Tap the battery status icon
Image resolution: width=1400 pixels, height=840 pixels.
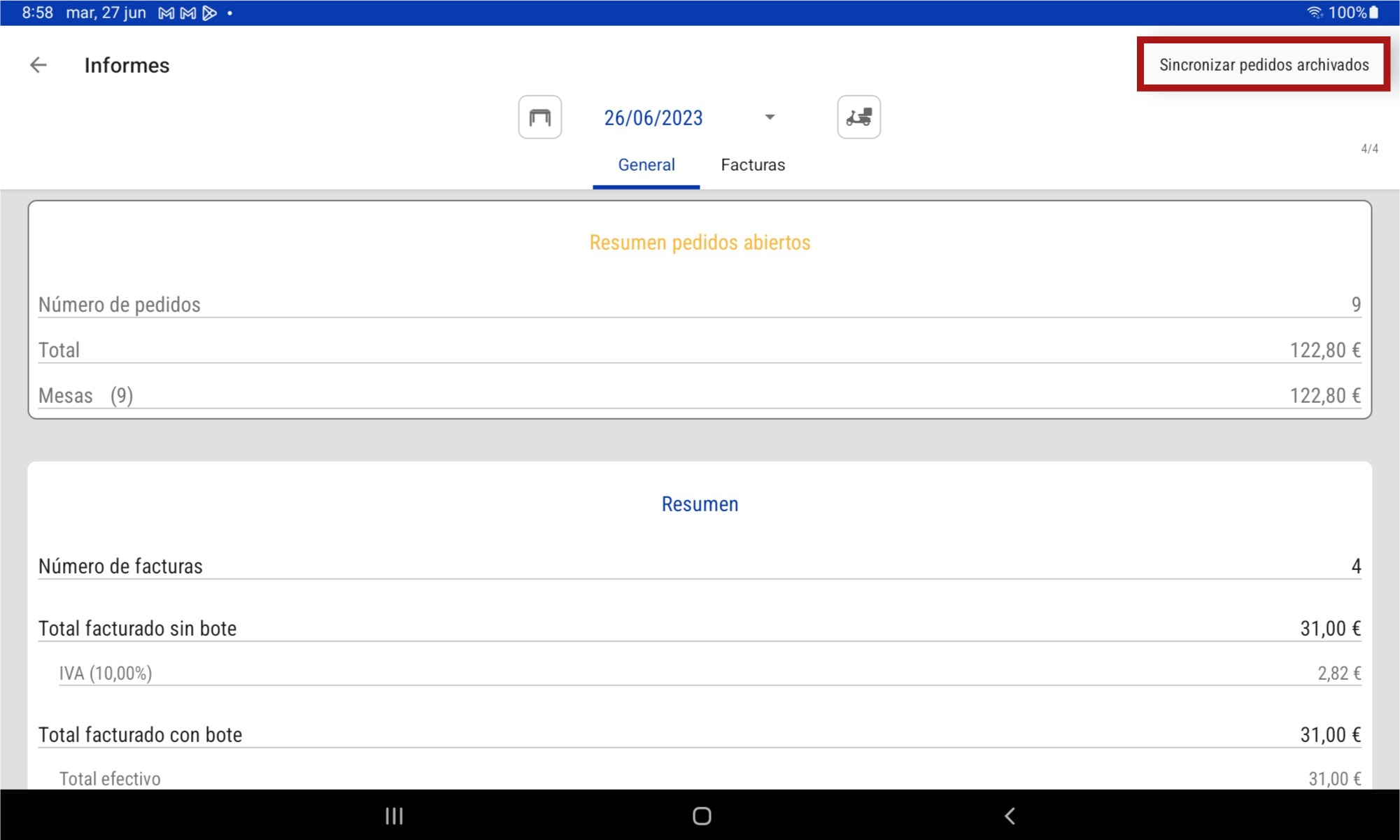(x=1374, y=13)
